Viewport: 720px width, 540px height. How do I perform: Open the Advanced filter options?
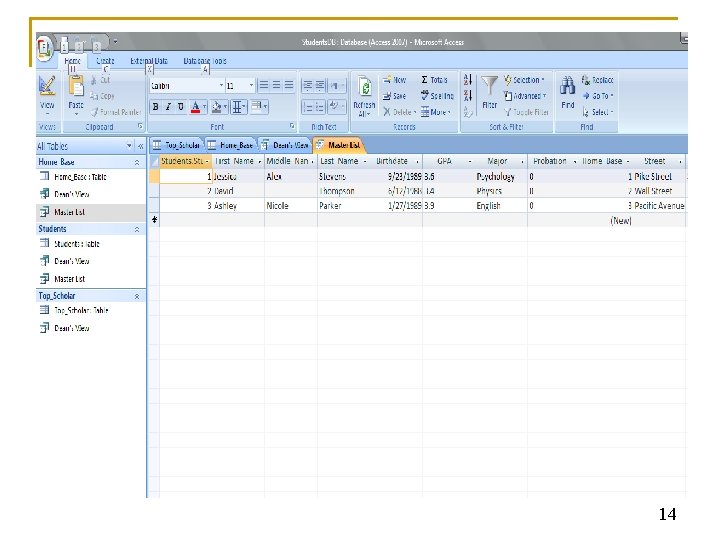[x=525, y=96]
